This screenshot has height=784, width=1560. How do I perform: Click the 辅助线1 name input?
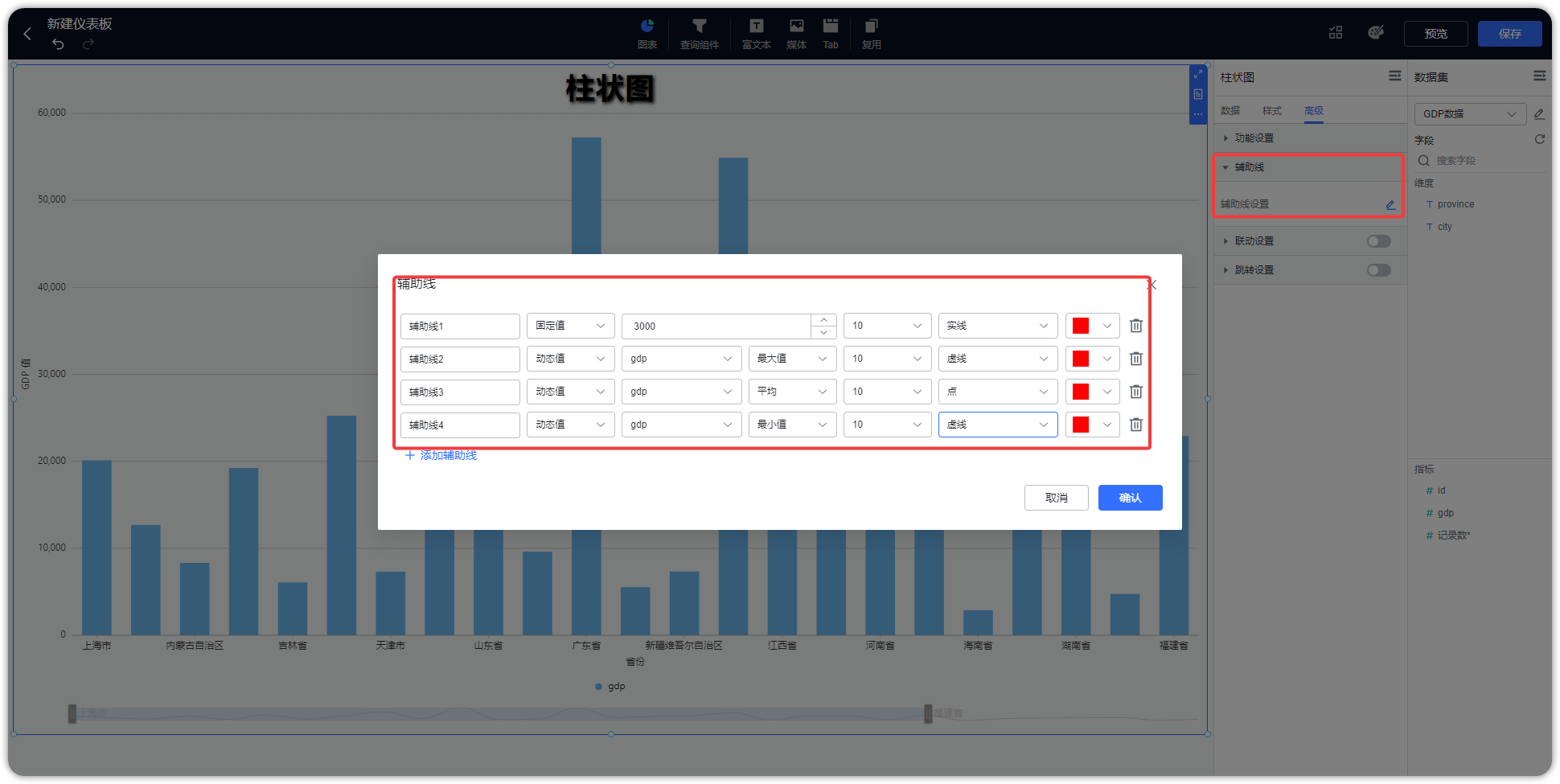click(460, 326)
